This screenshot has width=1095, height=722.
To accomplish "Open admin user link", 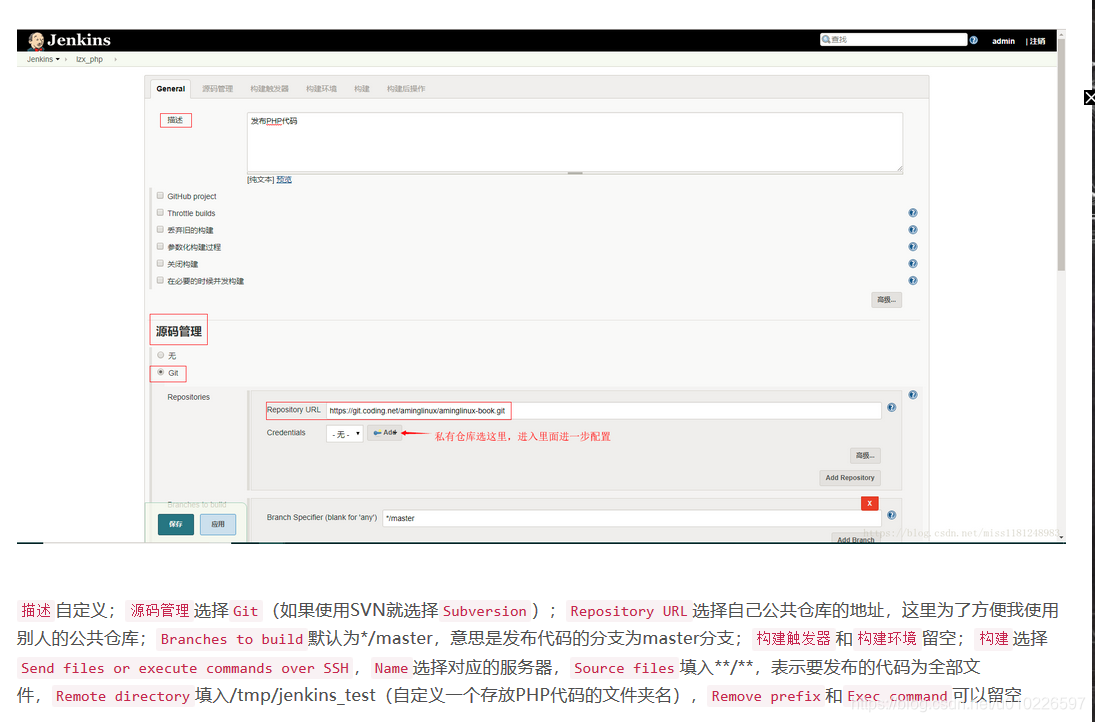I will [x=1004, y=41].
